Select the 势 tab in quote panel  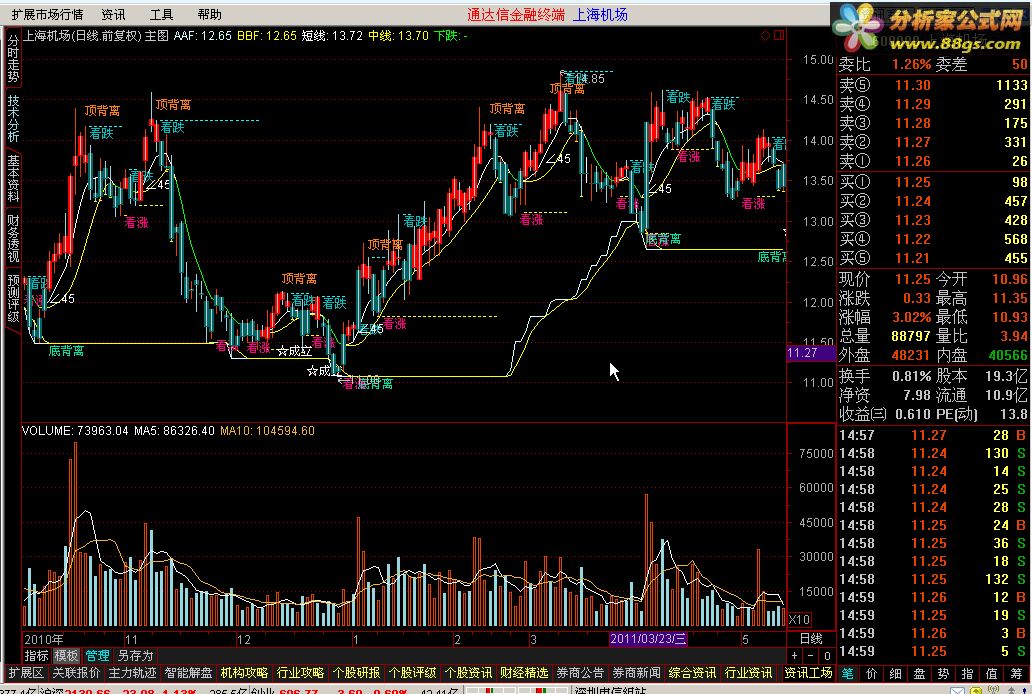pos(944,673)
